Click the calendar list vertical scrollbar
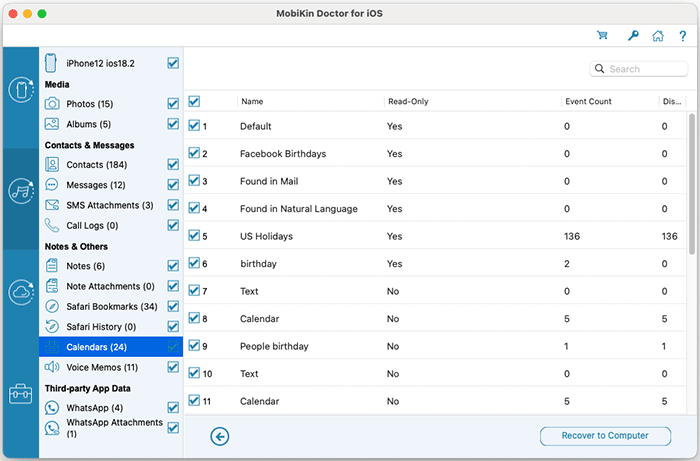 tap(692, 184)
